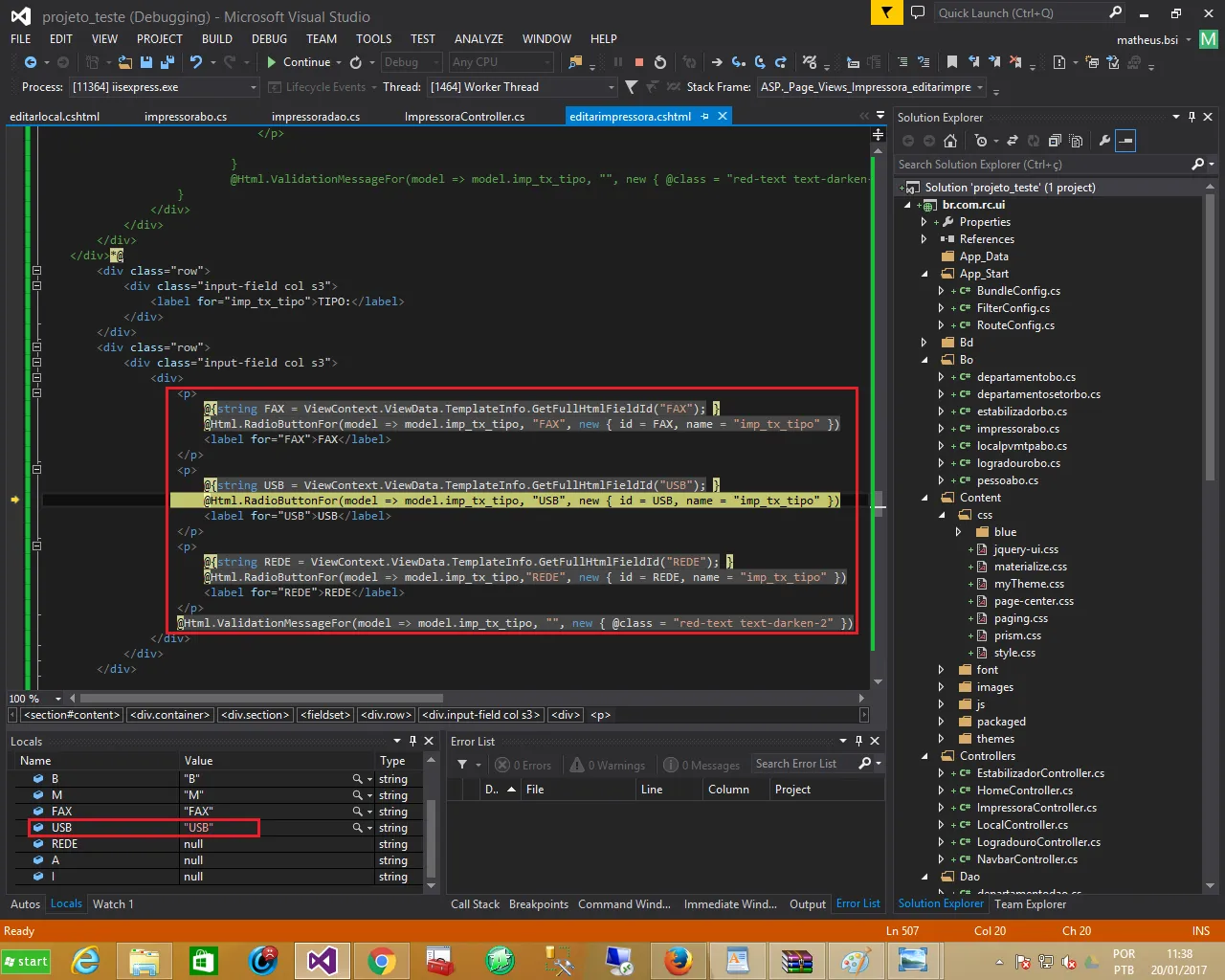The height and width of the screenshot is (980, 1225).
Task: Toggle the 0 Errors filter
Action: click(523, 765)
